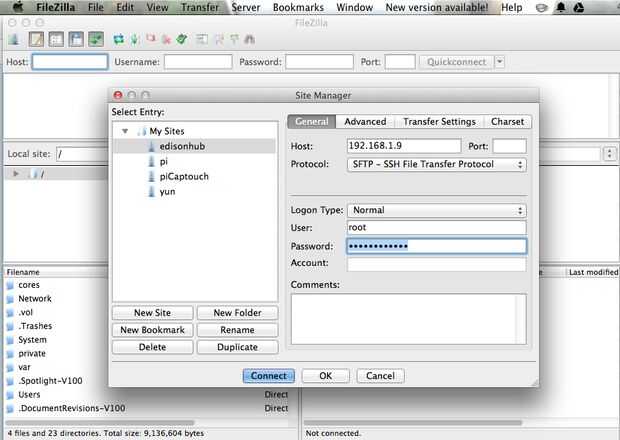
Task: Select the edisonhub site entry
Action: tap(195, 146)
